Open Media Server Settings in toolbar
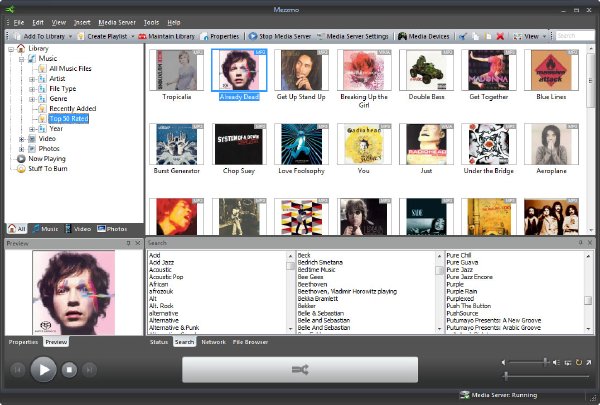 click(352, 36)
